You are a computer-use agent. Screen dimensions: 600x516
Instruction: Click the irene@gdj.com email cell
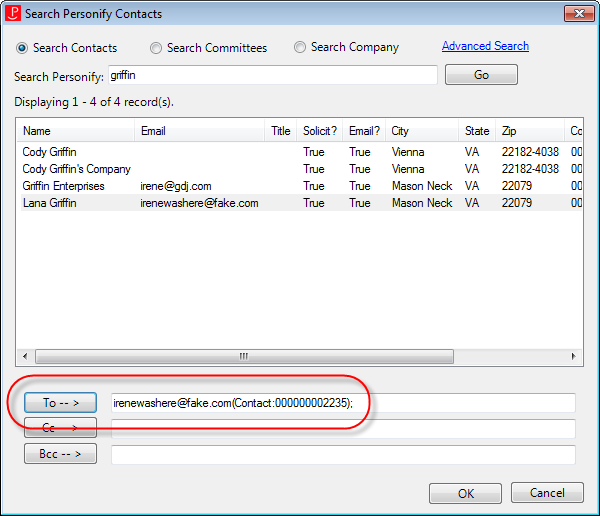point(176,186)
